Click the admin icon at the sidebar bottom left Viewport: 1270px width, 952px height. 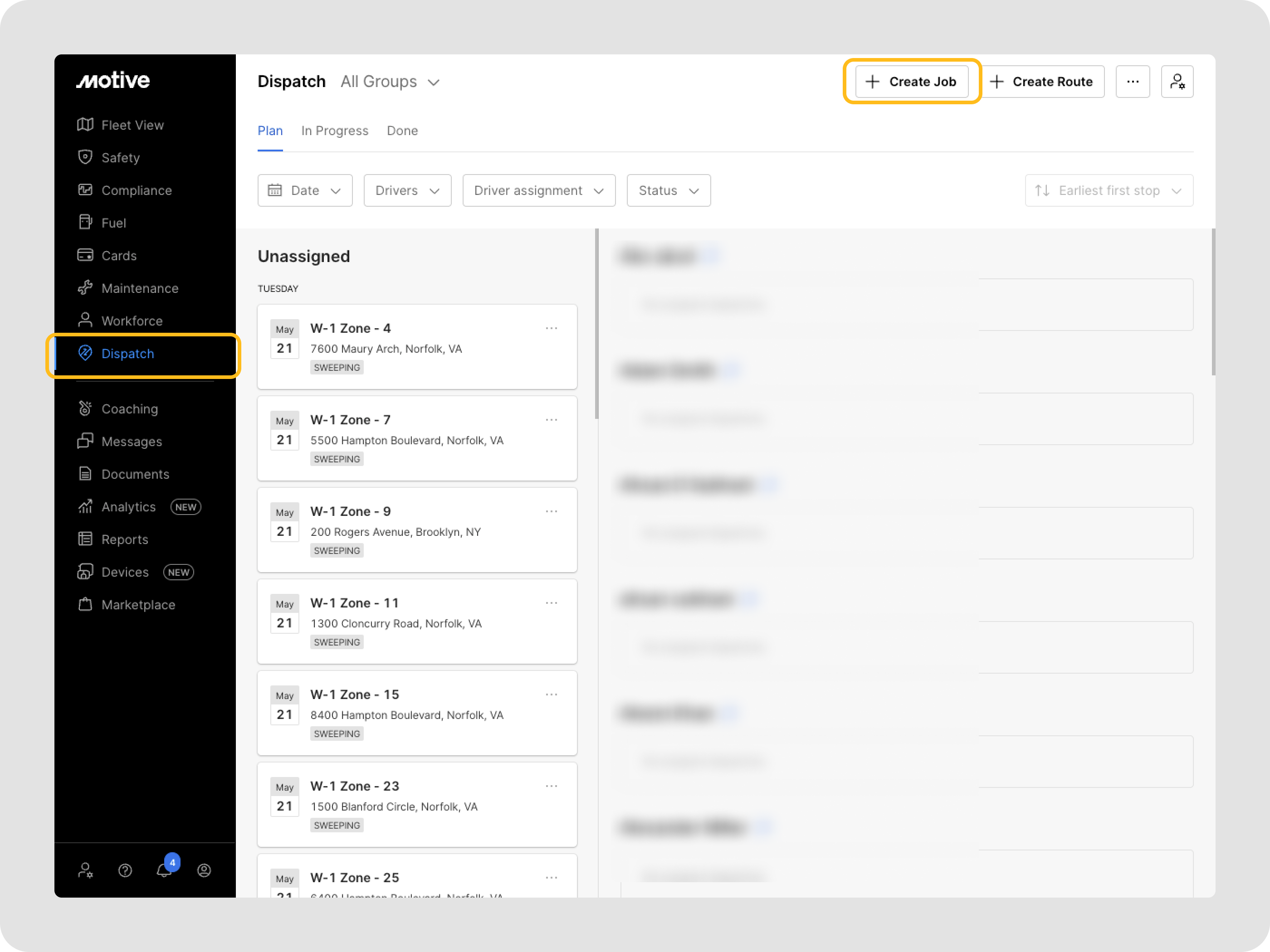[85, 870]
